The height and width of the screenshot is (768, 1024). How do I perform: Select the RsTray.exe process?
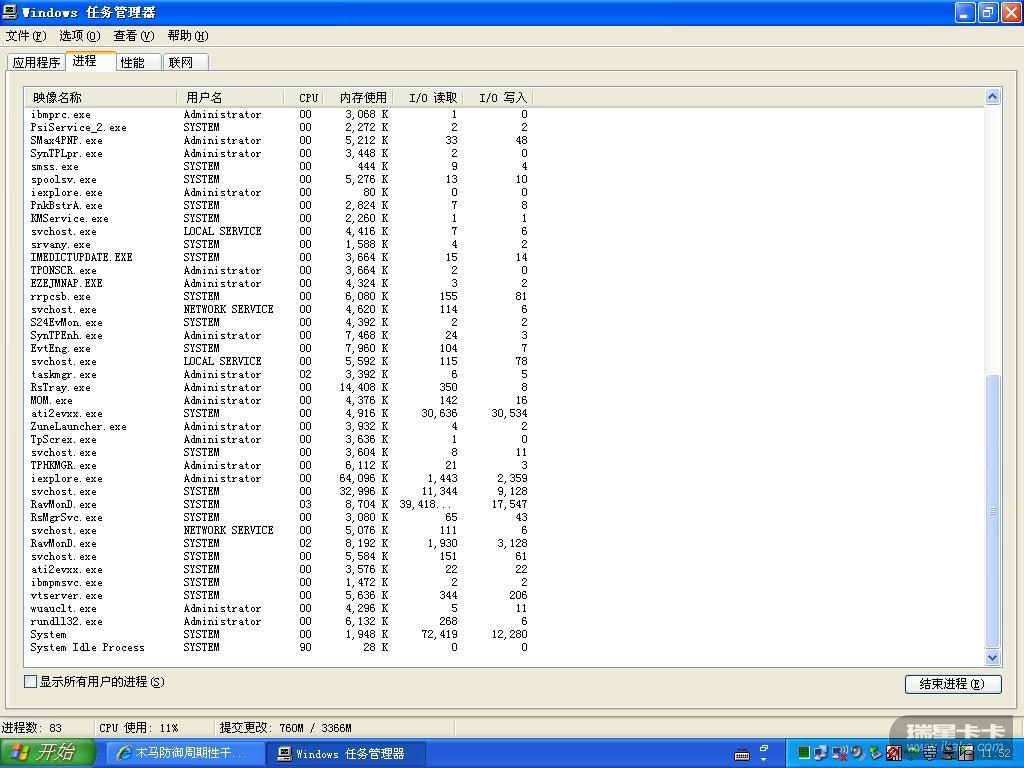click(x=279, y=387)
